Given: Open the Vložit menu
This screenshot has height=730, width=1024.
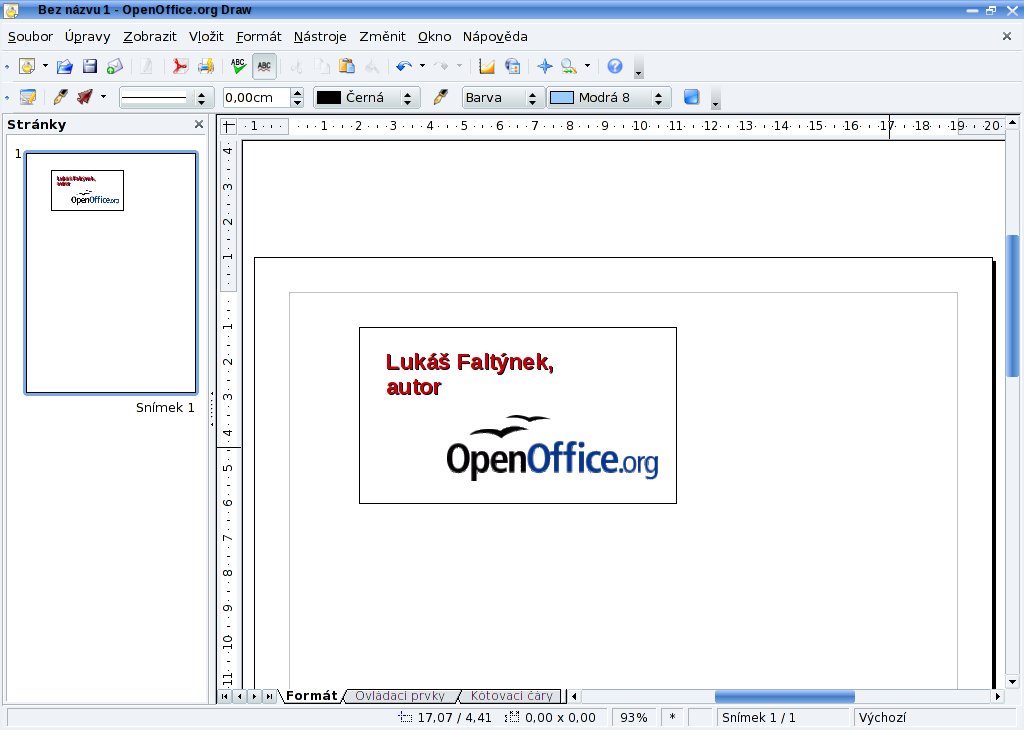Looking at the screenshot, I should tap(206, 37).
